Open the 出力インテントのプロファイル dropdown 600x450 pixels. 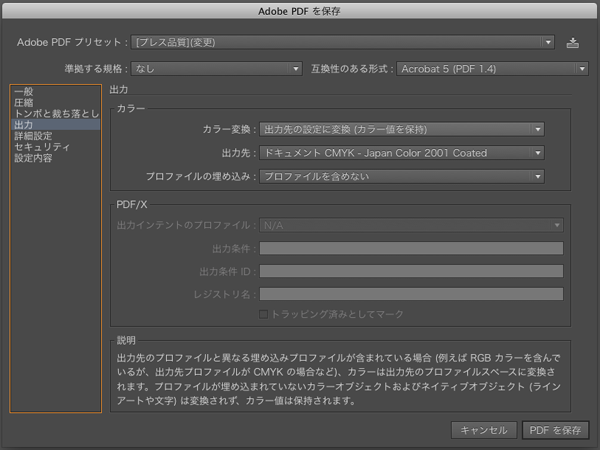[411, 225]
